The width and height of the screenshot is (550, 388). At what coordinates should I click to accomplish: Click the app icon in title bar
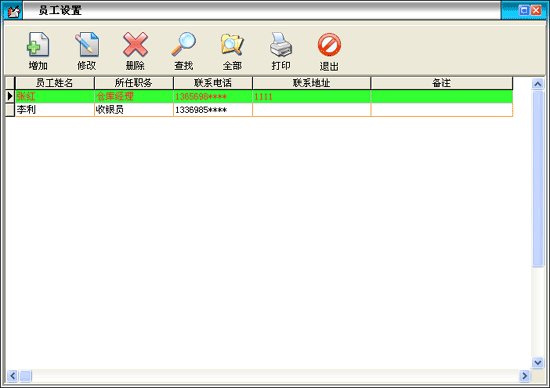13,12
